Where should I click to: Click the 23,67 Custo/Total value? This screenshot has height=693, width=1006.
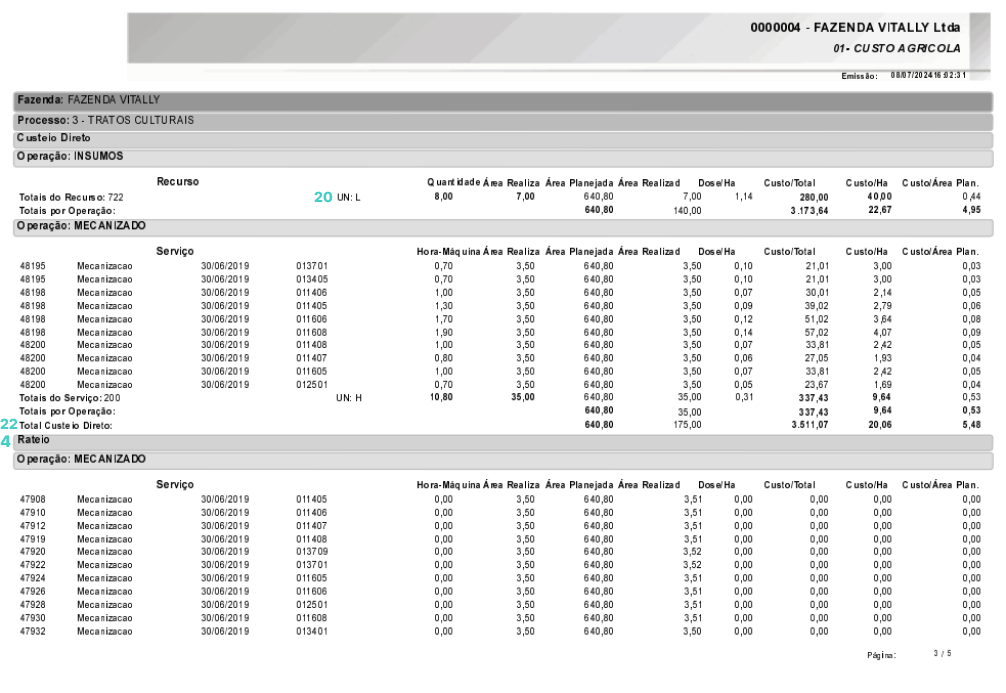pyautogui.click(x=817, y=385)
